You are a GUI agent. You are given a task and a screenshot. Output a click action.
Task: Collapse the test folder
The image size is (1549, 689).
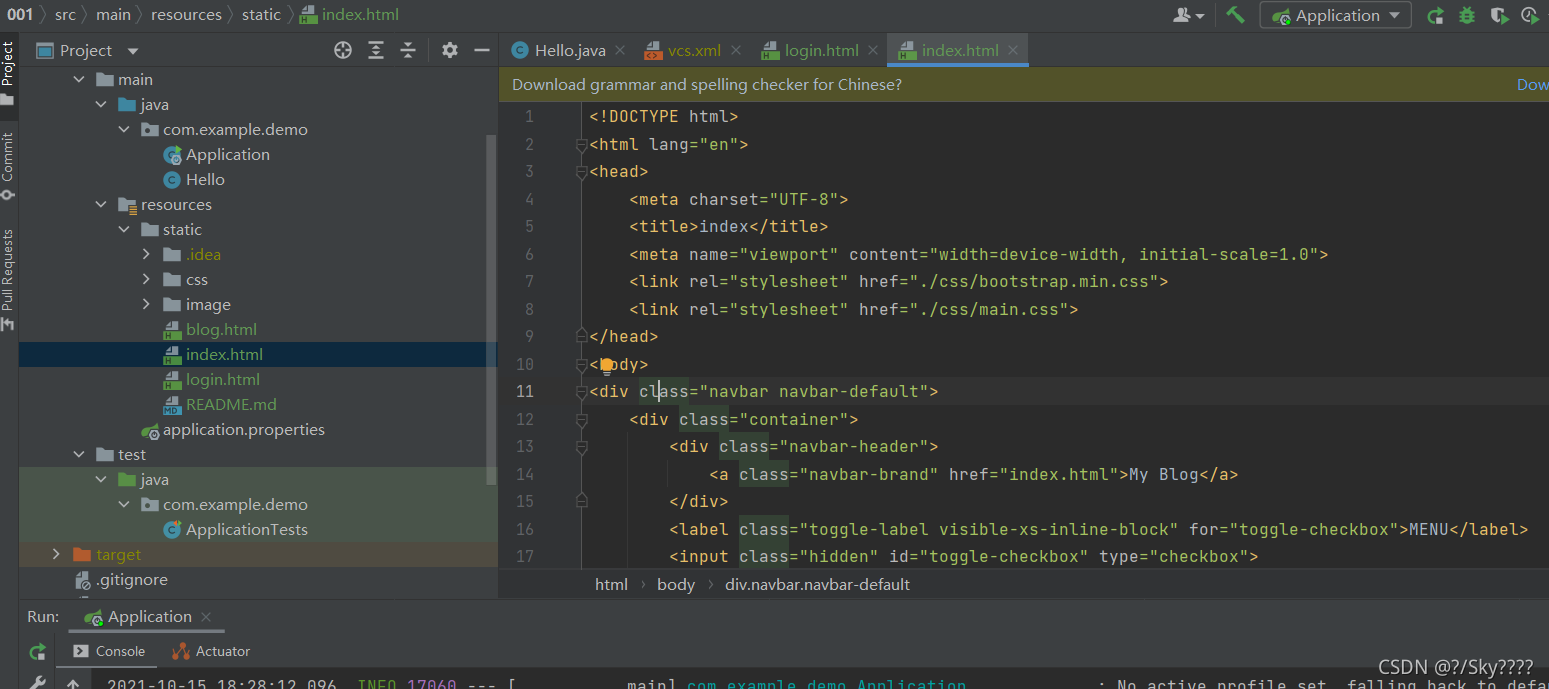(80, 455)
